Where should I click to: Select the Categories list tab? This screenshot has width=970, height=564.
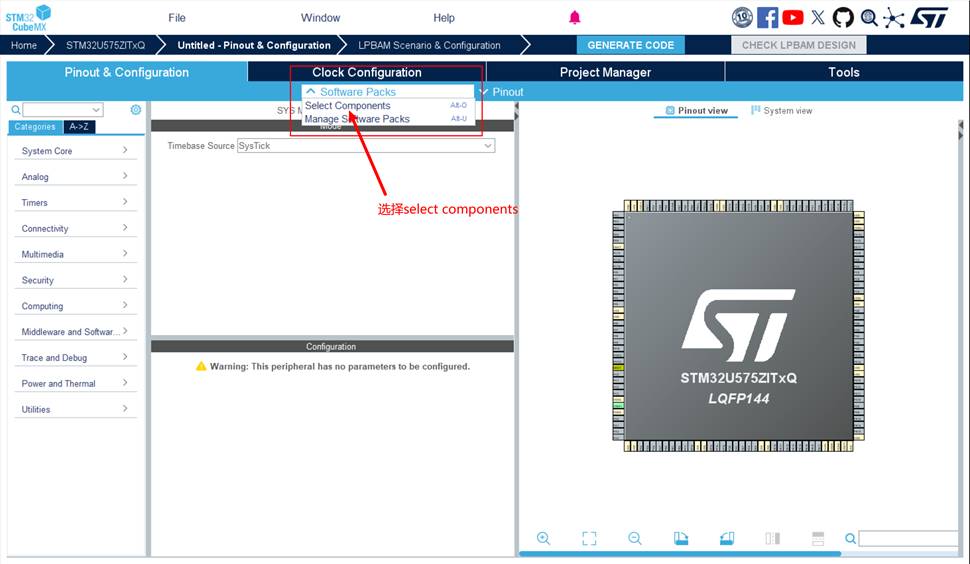coord(35,127)
